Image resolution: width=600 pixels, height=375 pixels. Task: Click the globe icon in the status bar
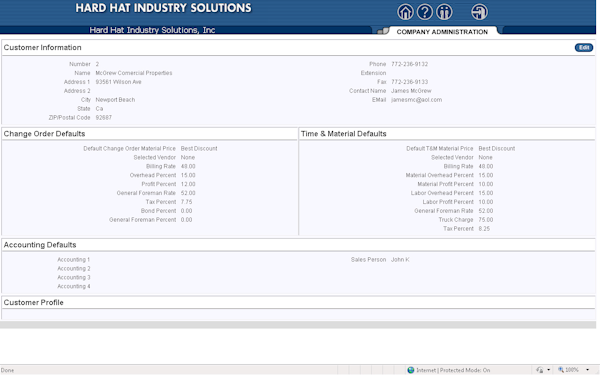coord(411,370)
